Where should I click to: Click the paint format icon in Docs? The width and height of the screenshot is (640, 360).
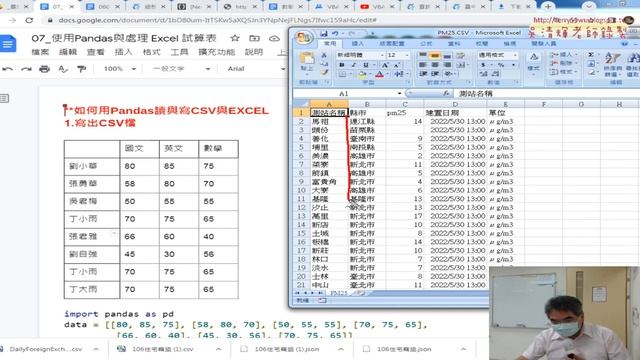(81, 69)
